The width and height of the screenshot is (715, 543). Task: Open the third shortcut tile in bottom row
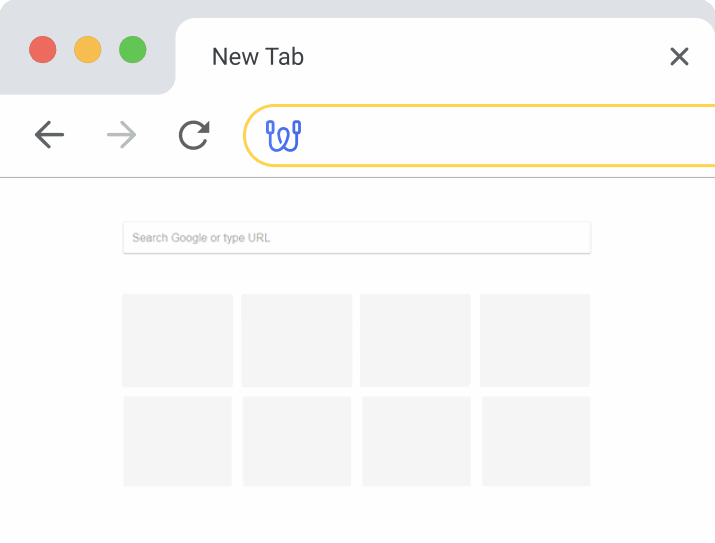[x=416, y=441]
